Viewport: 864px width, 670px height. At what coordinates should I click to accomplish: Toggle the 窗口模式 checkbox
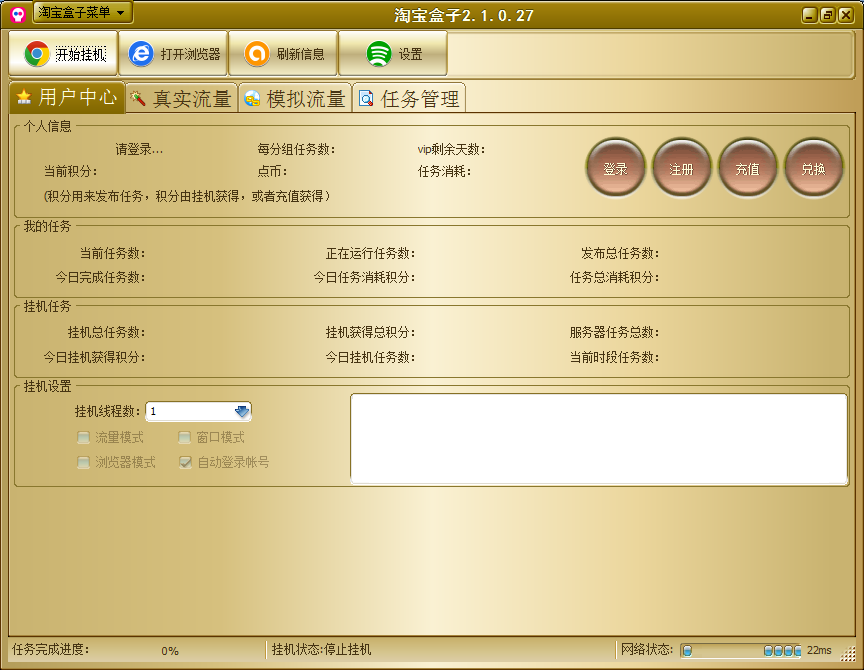pos(185,437)
